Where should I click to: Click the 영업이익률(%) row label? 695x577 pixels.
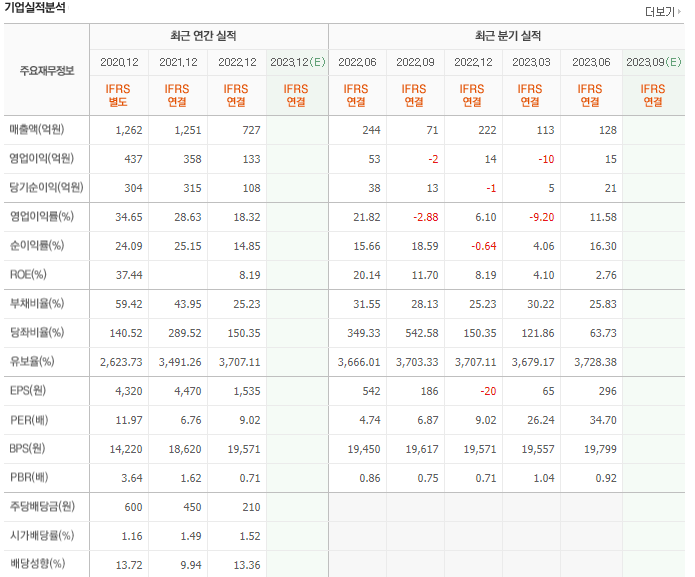click(x=42, y=216)
